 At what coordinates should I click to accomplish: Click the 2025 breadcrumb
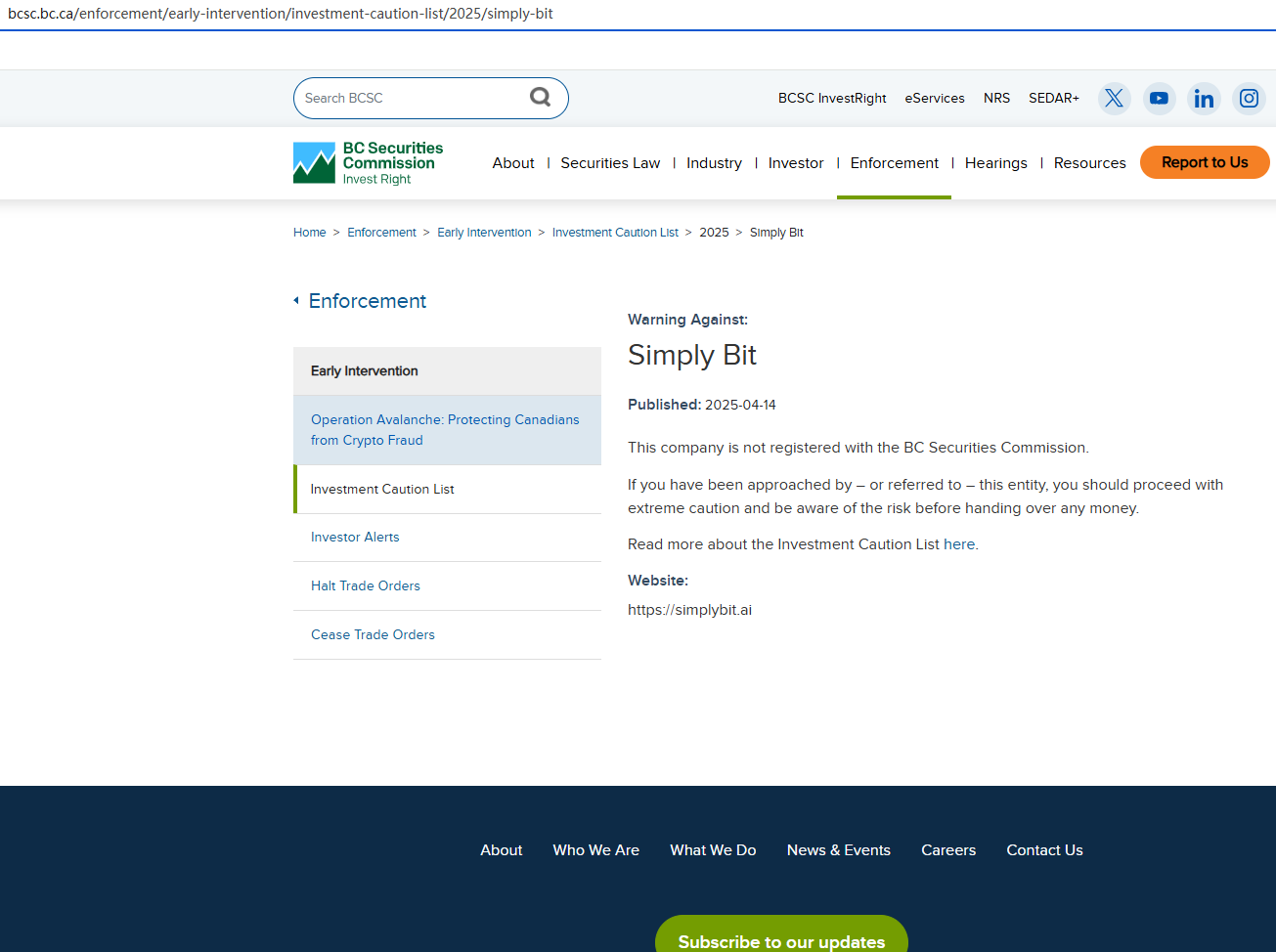714,233
